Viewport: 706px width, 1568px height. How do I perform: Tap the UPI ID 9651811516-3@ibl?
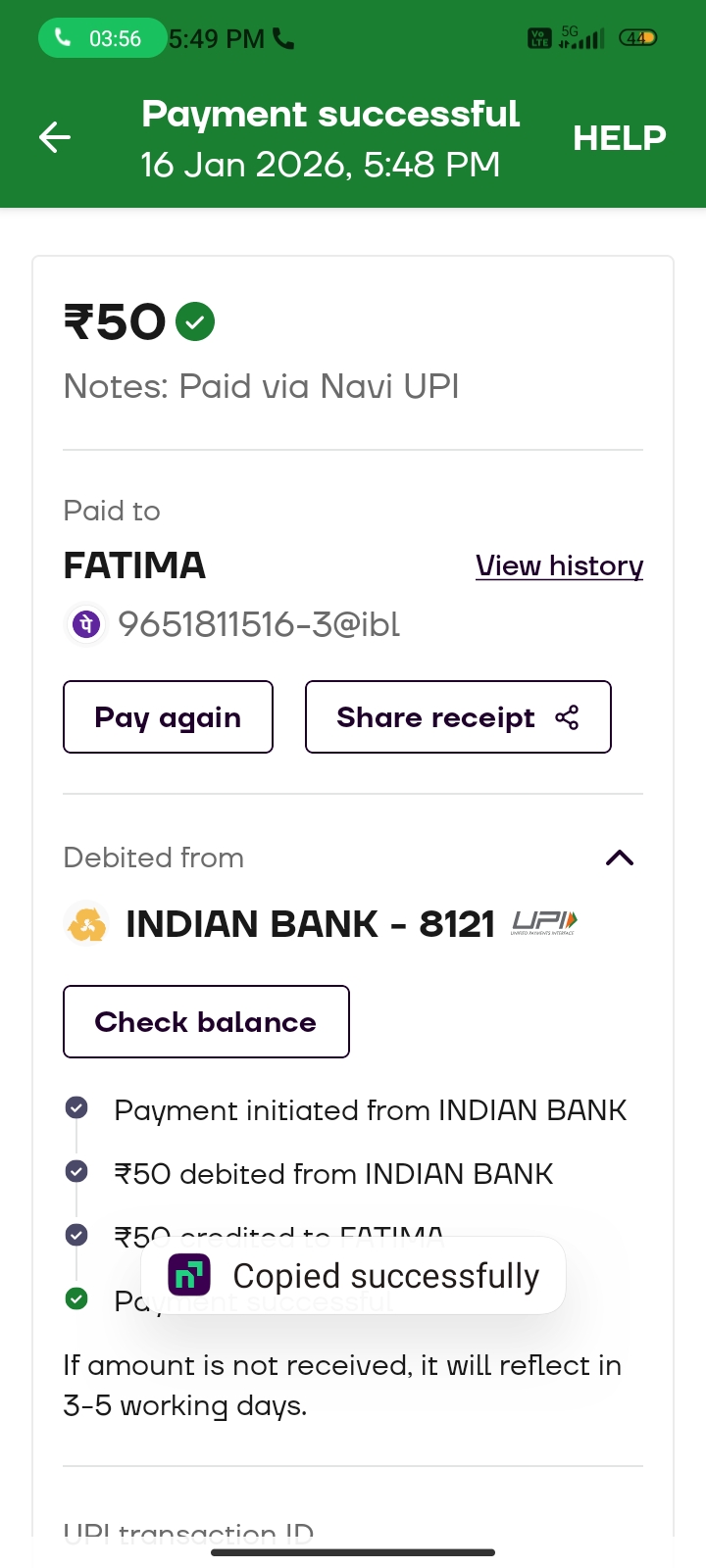click(259, 624)
